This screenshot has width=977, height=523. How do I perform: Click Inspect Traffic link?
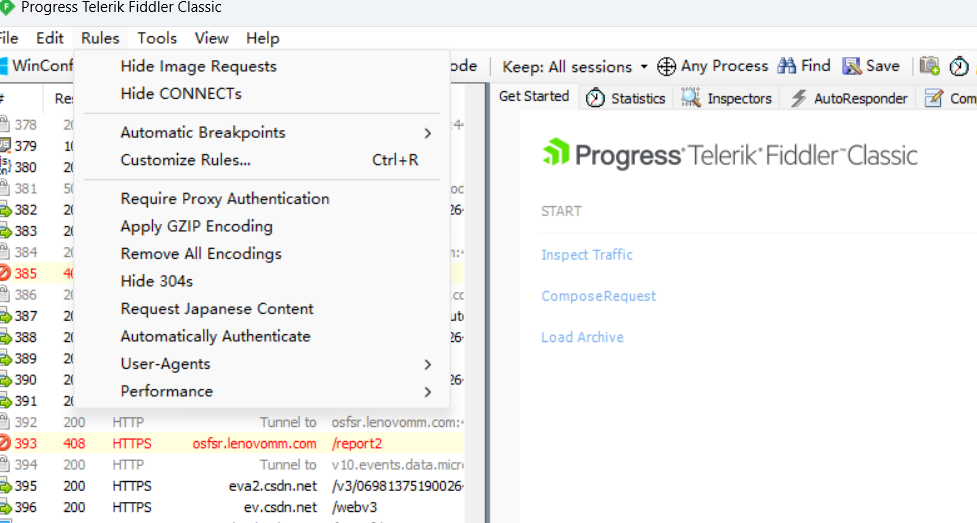point(587,254)
